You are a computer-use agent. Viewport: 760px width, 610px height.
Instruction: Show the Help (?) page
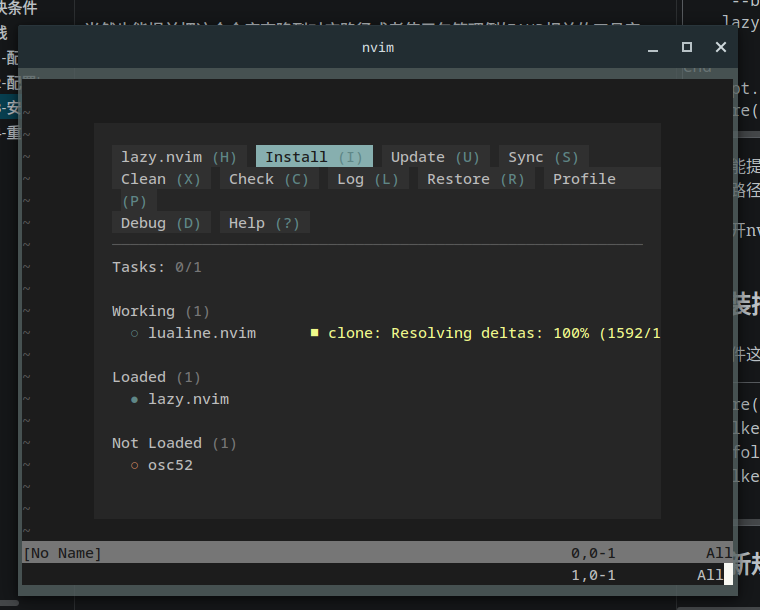(x=264, y=223)
